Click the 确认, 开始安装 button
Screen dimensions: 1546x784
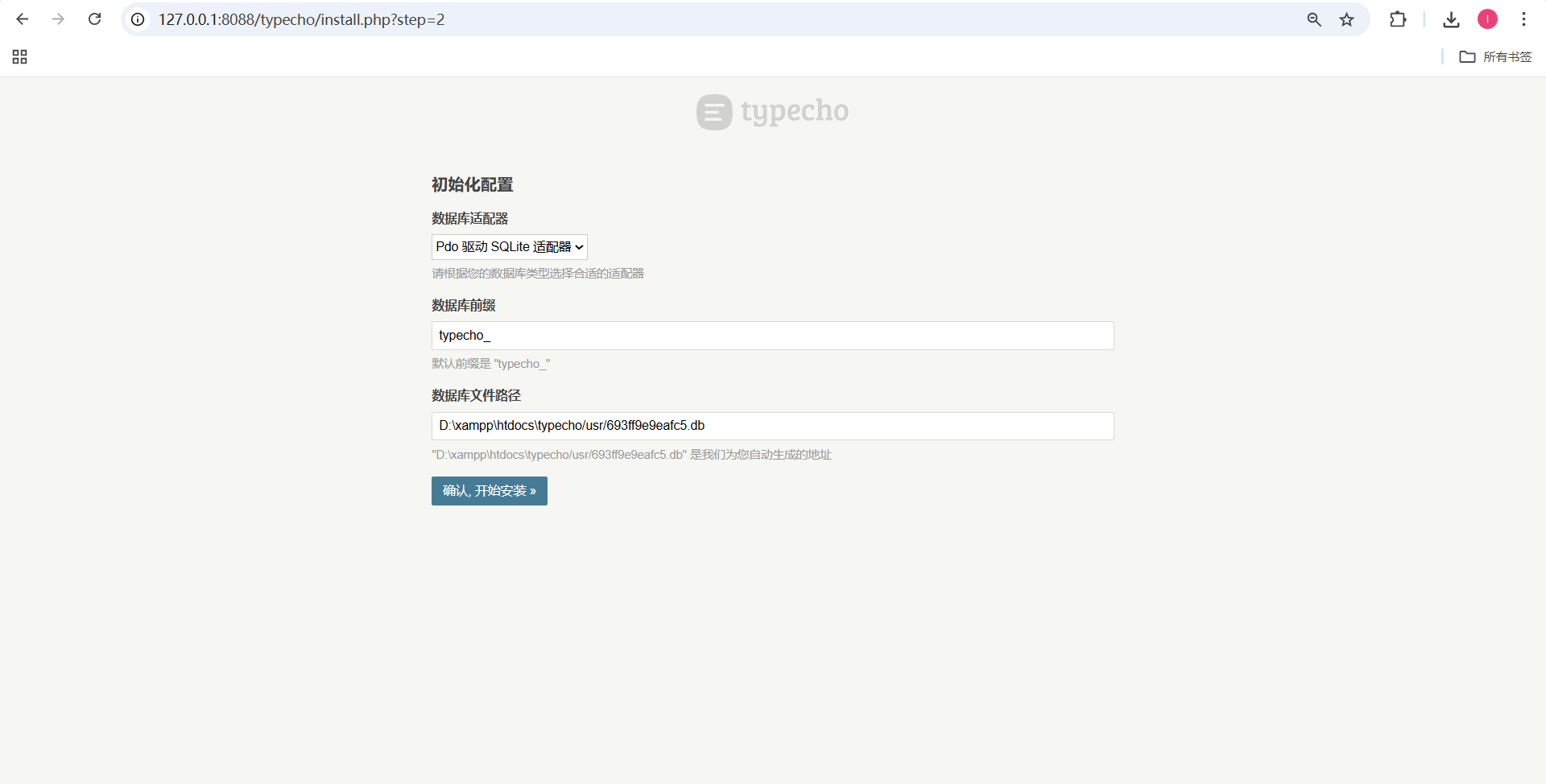pos(489,491)
